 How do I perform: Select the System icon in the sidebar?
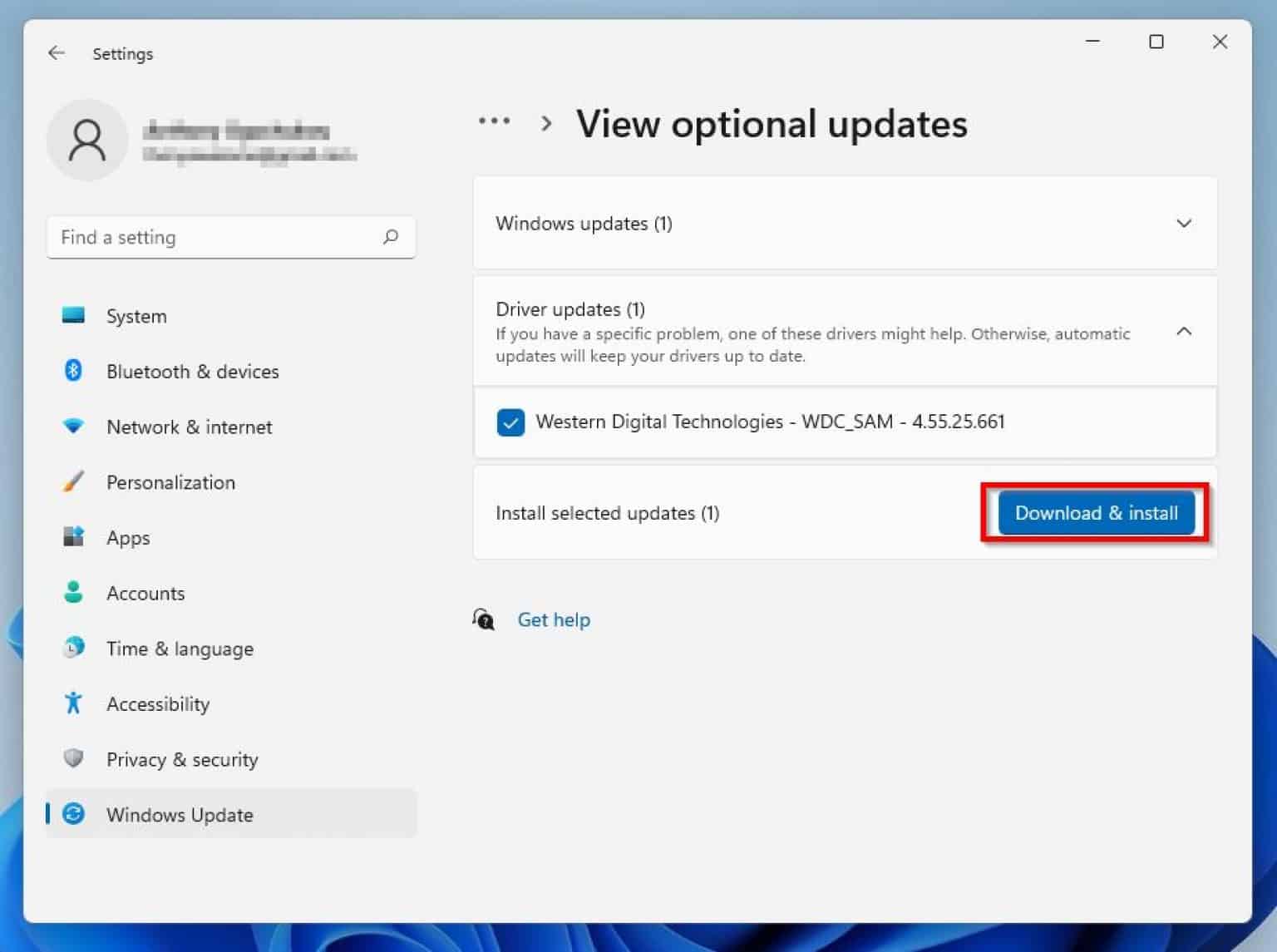(x=74, y=316)
